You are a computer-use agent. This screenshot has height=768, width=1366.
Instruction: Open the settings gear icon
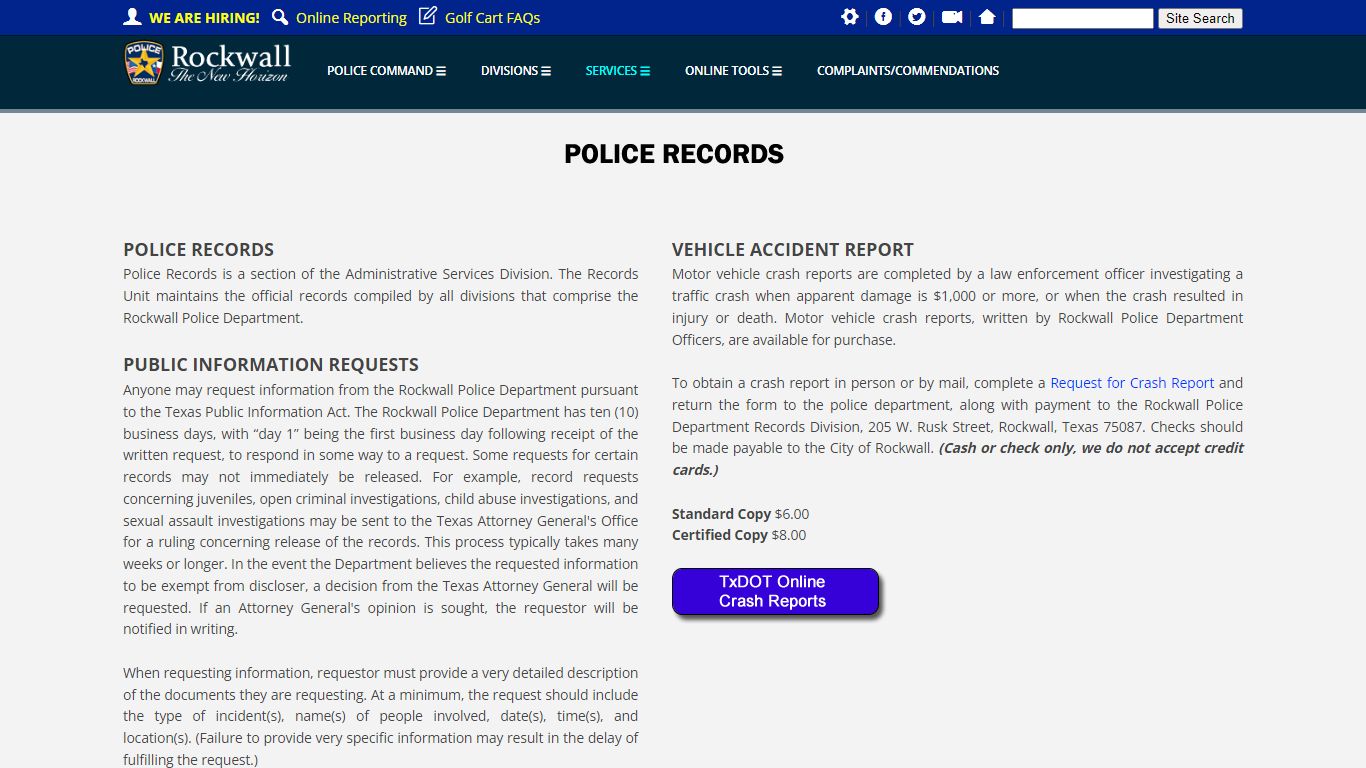pyautogui.click(x=850, y=17)
